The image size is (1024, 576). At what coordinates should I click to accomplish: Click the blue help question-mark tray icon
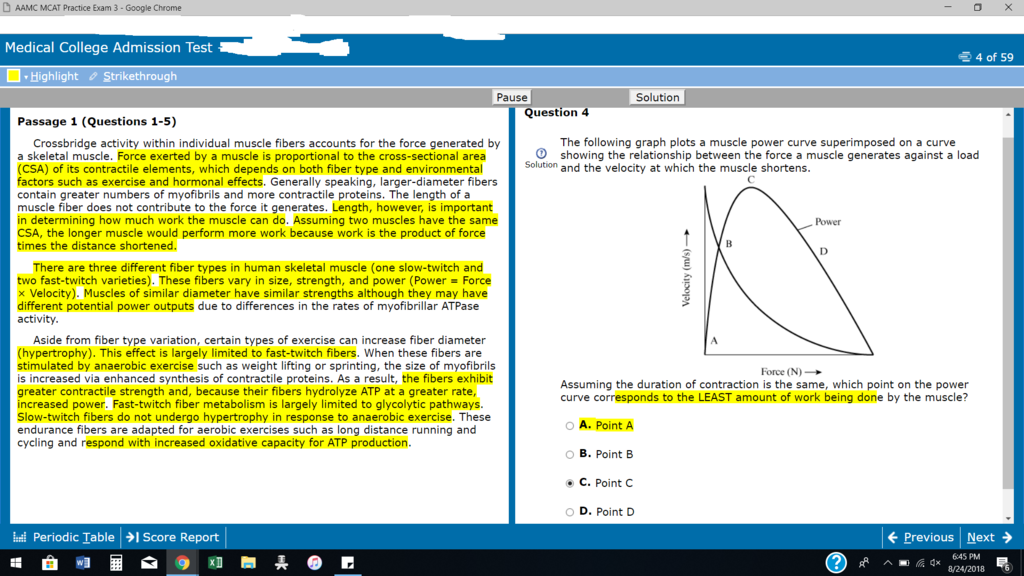[x=836, y=562]
